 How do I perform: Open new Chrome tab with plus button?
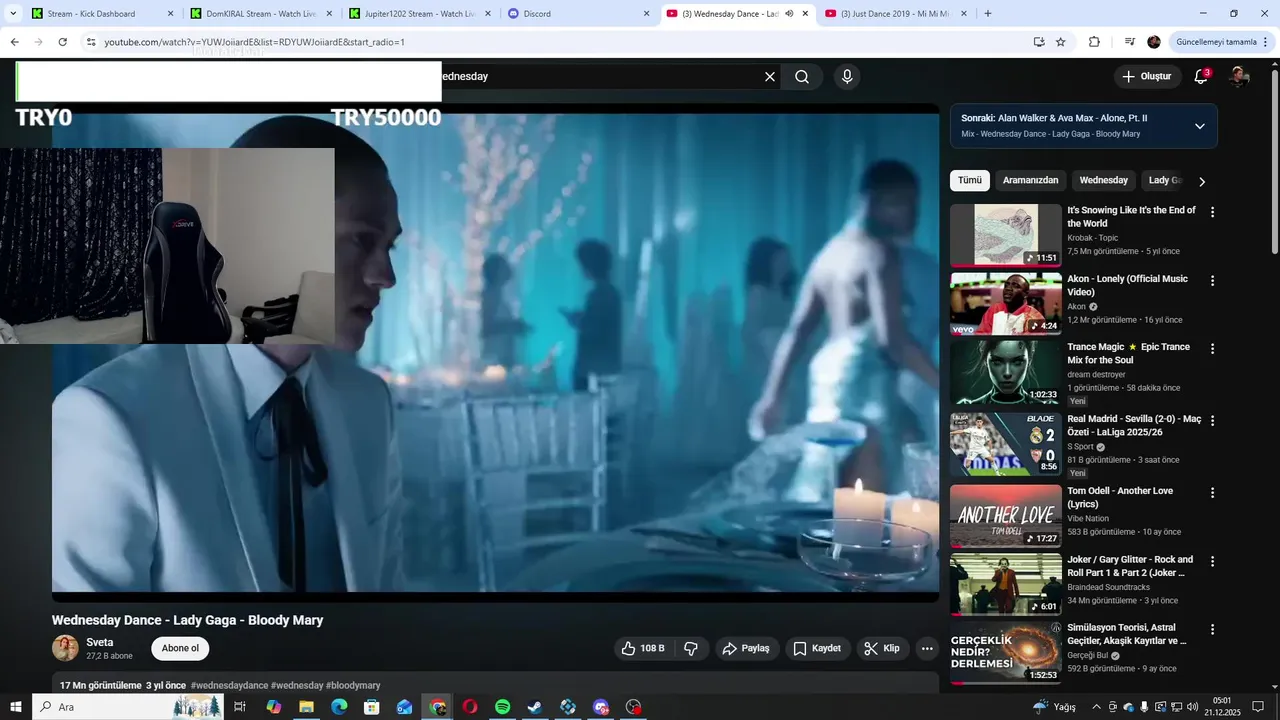coord(988,14)
